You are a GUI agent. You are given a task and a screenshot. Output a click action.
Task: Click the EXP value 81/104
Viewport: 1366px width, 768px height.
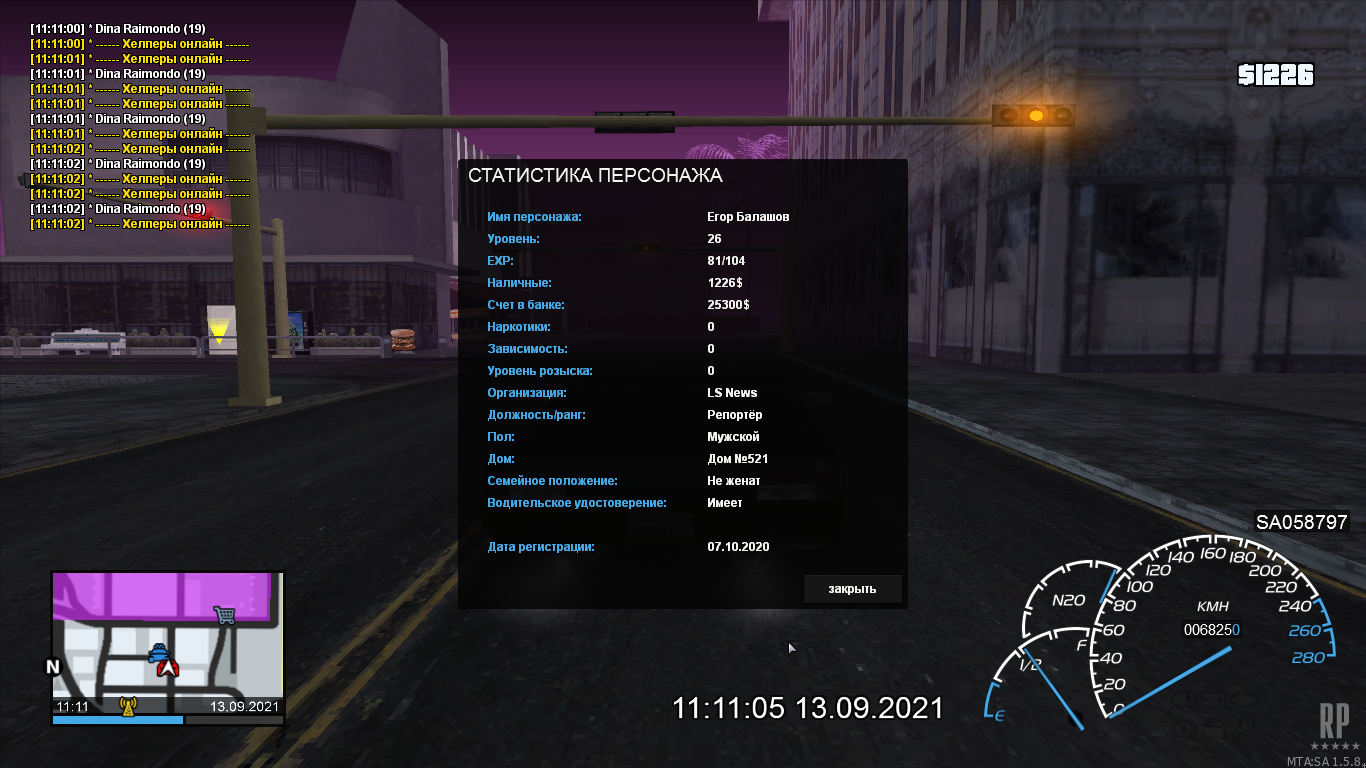point(726,261)
